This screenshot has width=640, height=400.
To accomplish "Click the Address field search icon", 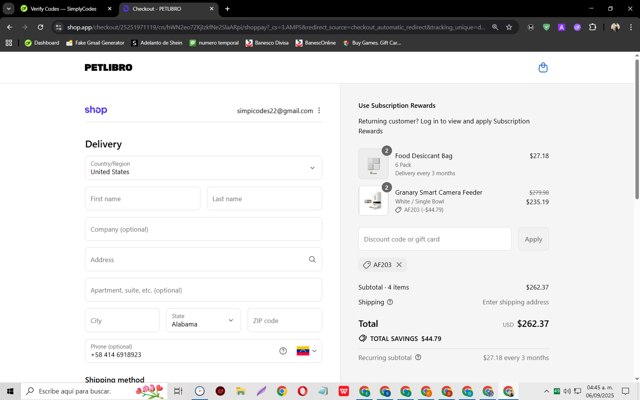I will click(x=312, y=260).
